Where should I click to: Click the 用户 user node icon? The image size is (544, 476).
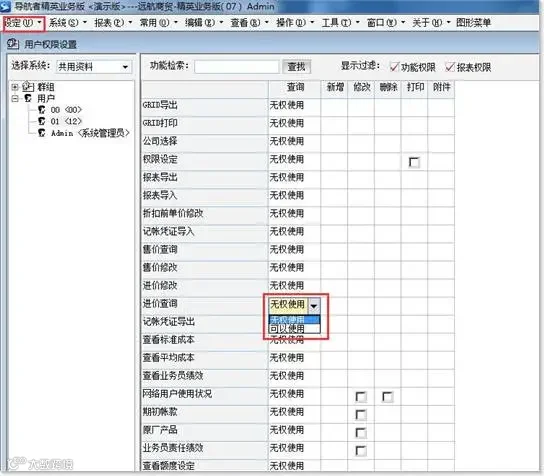[28, 98]
